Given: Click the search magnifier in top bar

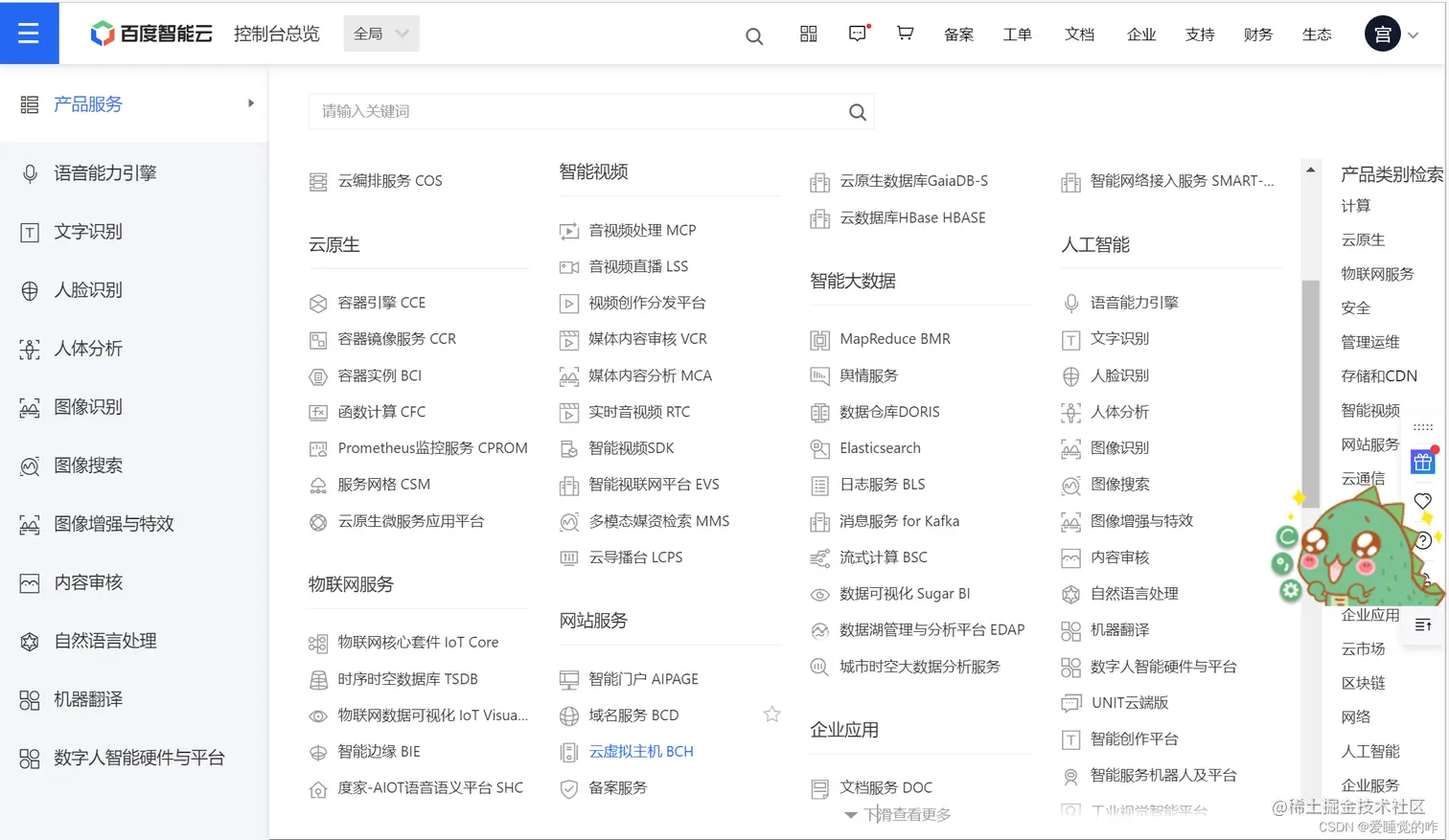Looking at the screenshot, I should point(754,36).
